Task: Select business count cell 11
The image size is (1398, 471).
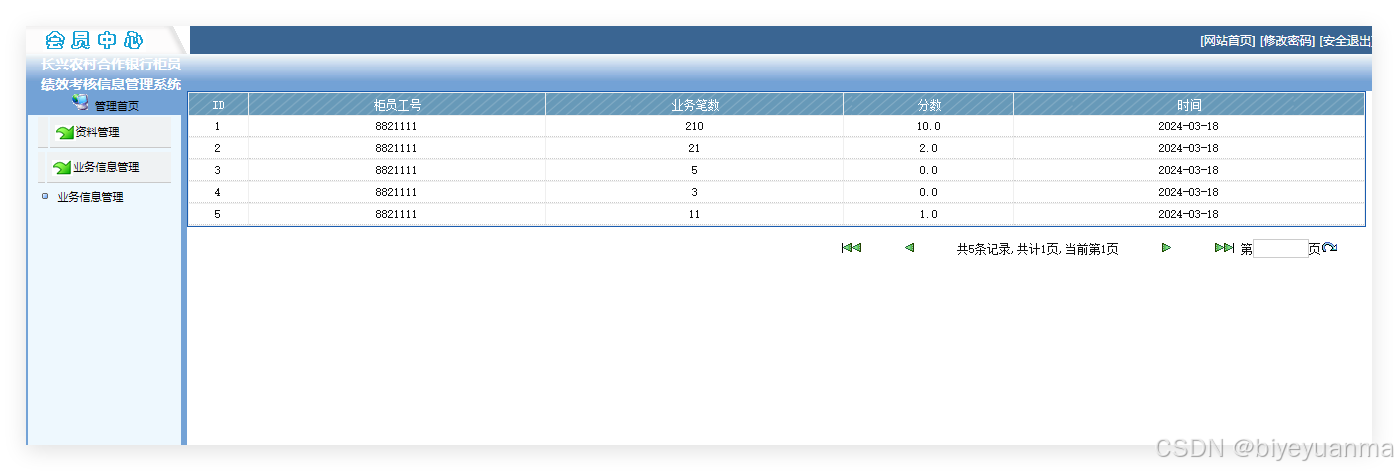Action: point(695,215)
